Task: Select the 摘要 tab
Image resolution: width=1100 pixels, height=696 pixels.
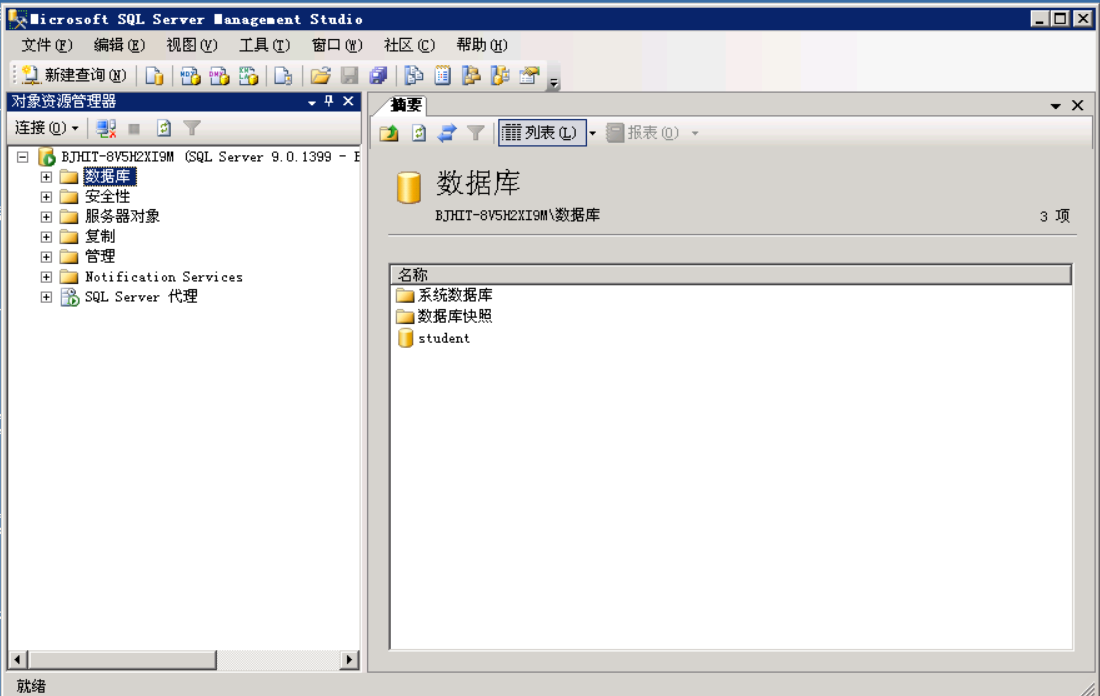Action: 406,105
